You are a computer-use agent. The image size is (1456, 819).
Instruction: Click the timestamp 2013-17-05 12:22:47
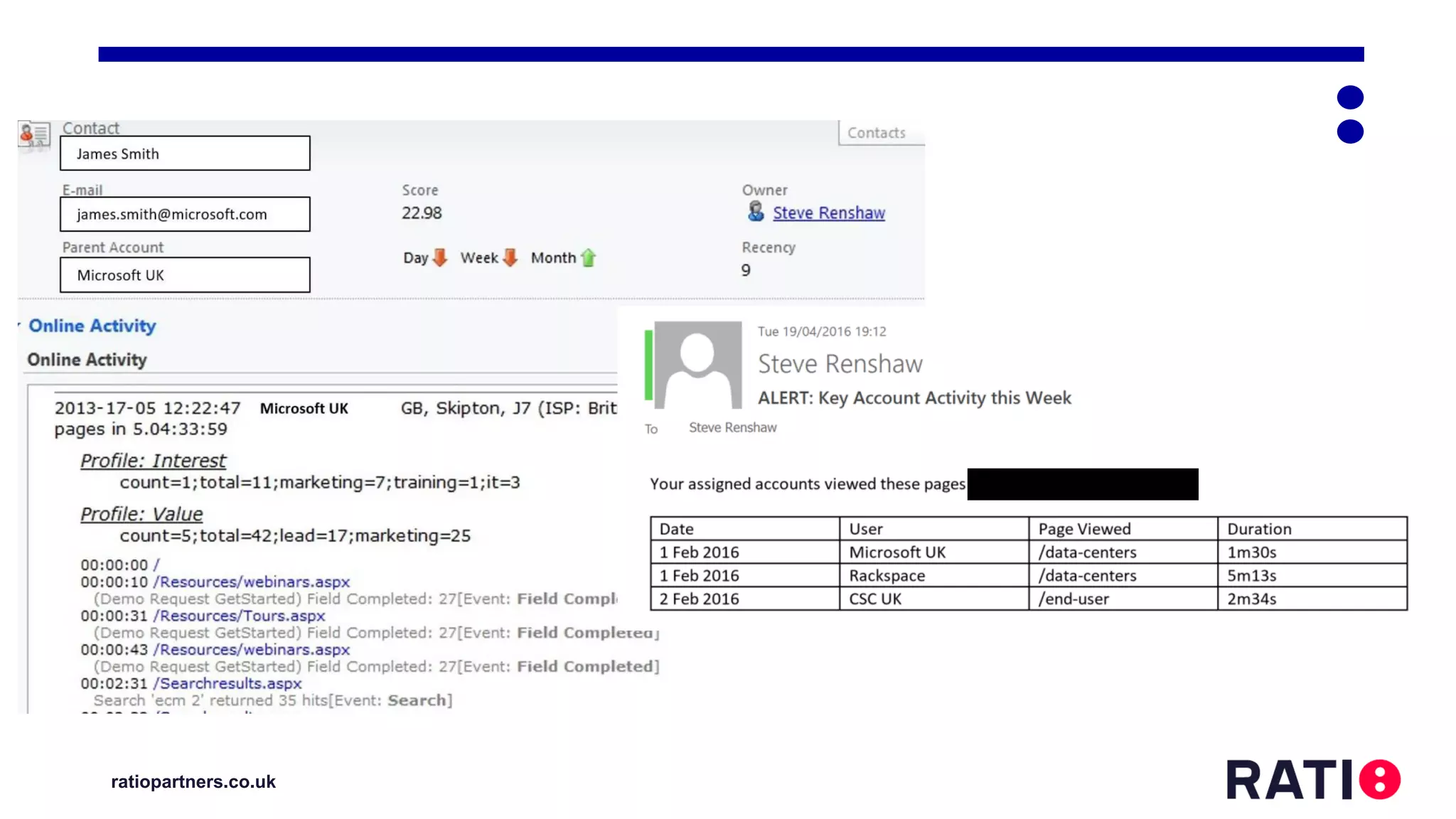pyautogui.click(x=148, y=408)
